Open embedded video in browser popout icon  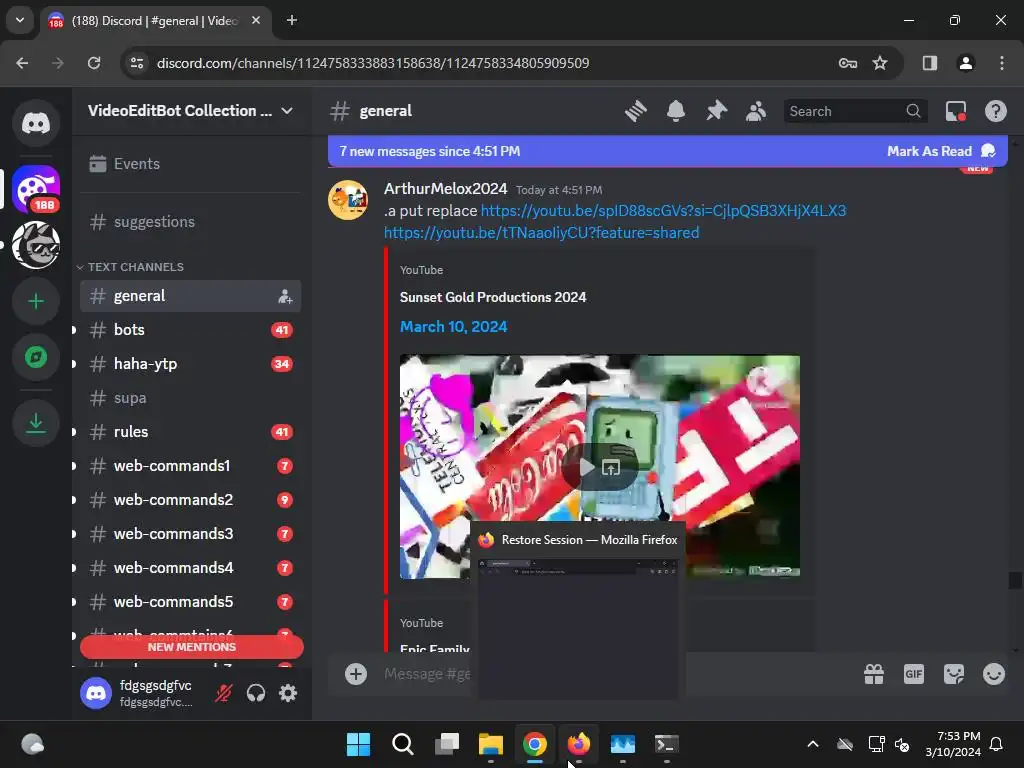point(611,467)
